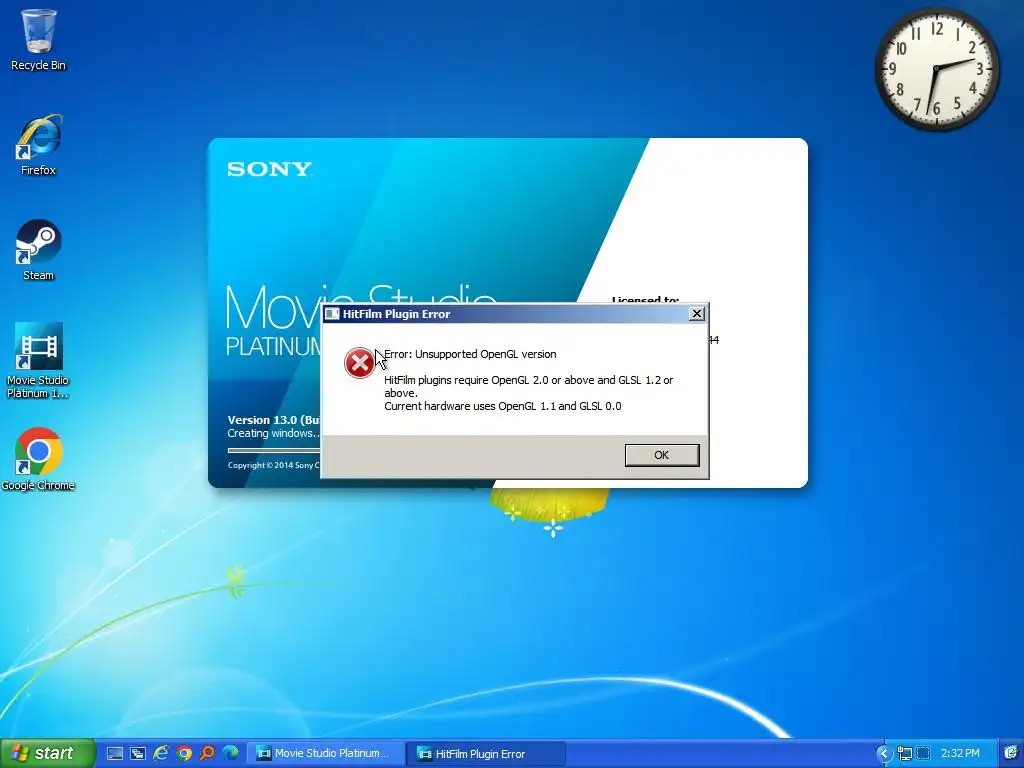Image resolution: width=1024 pixels, height=768 pixels.
Task: Switch to Movie Studio Platinum taskbar button
Action: (325, 754)
